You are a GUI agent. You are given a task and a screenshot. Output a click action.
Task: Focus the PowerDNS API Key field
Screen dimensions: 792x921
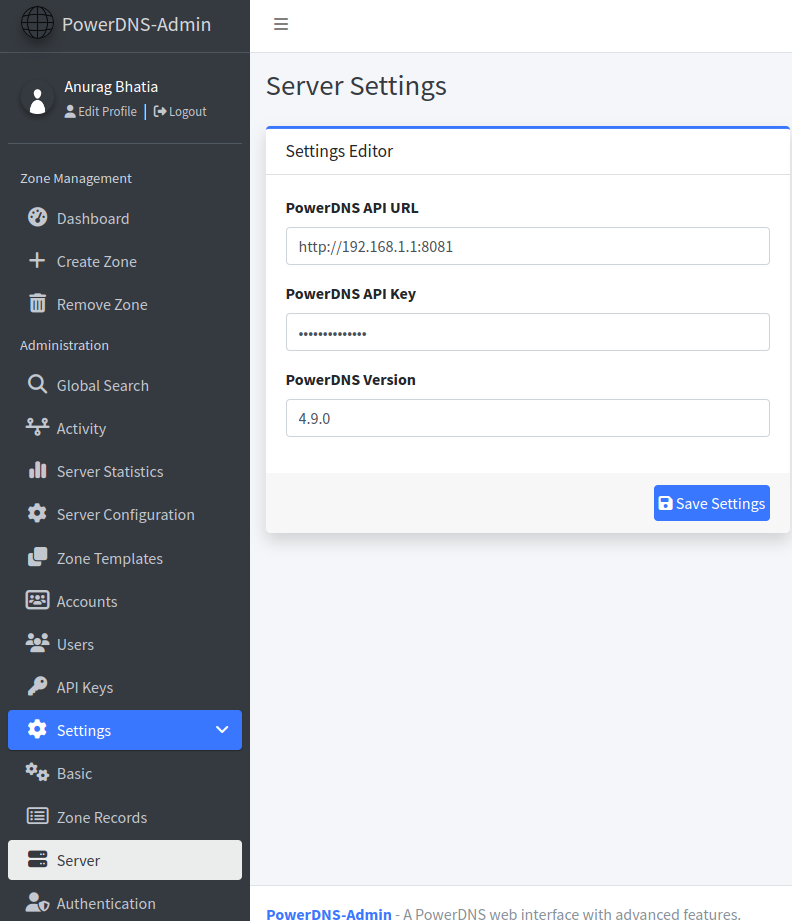click(528, 332)
